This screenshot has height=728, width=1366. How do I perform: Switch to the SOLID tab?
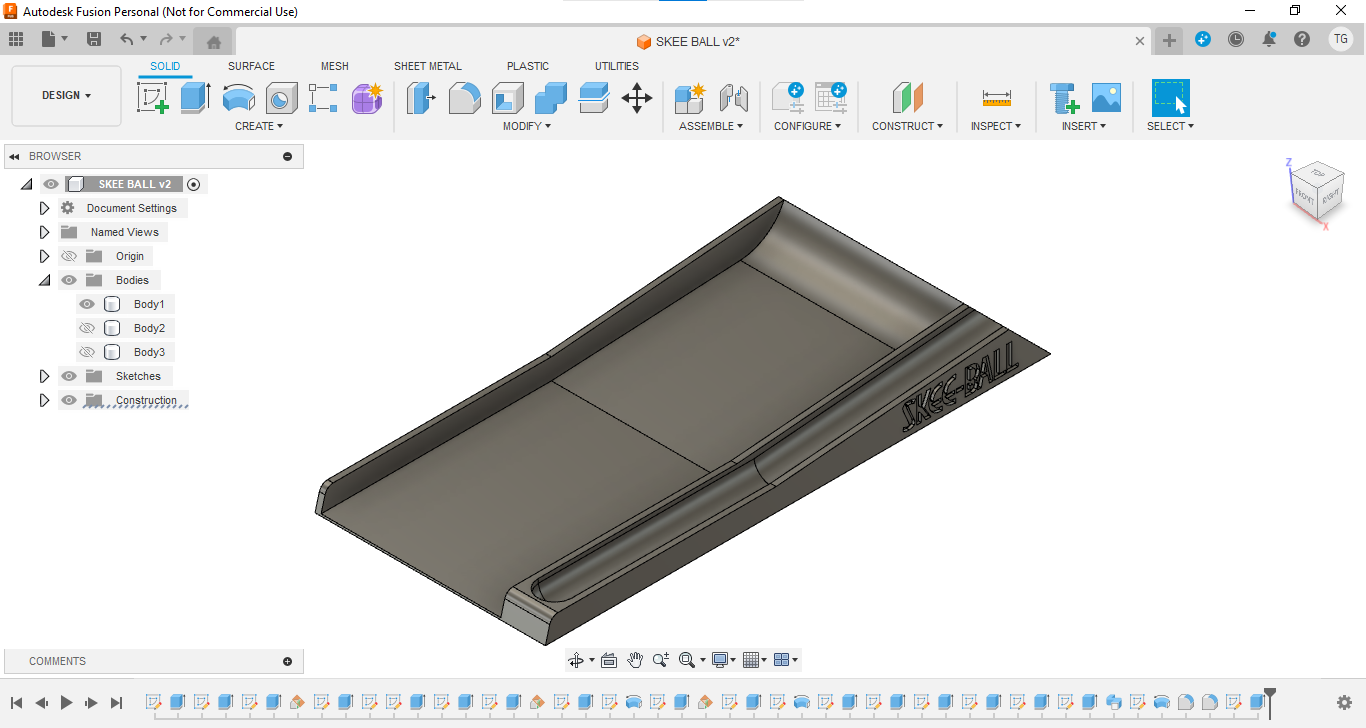(165, 66)
